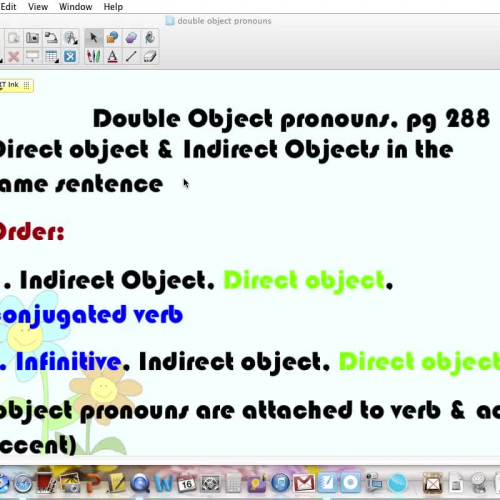Open the Gmail icon in Dock
The height and width of the screenshot is (500, 500).
click(304, 483)
